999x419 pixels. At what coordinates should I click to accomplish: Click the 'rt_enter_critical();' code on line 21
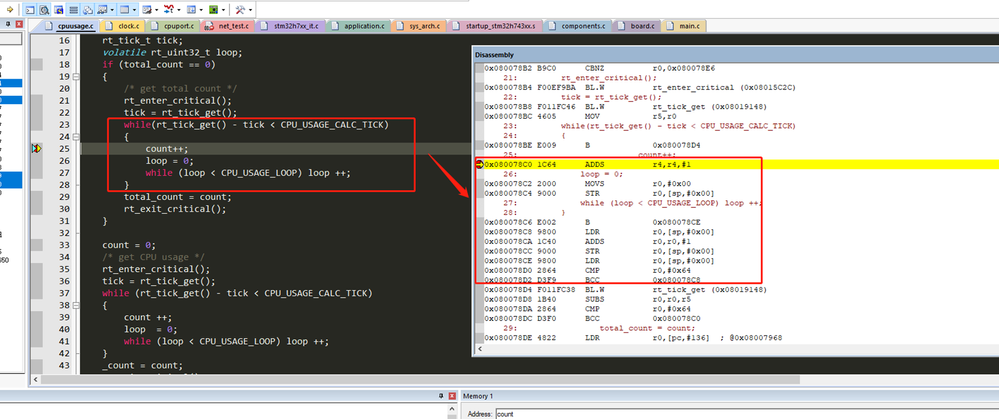178,101
